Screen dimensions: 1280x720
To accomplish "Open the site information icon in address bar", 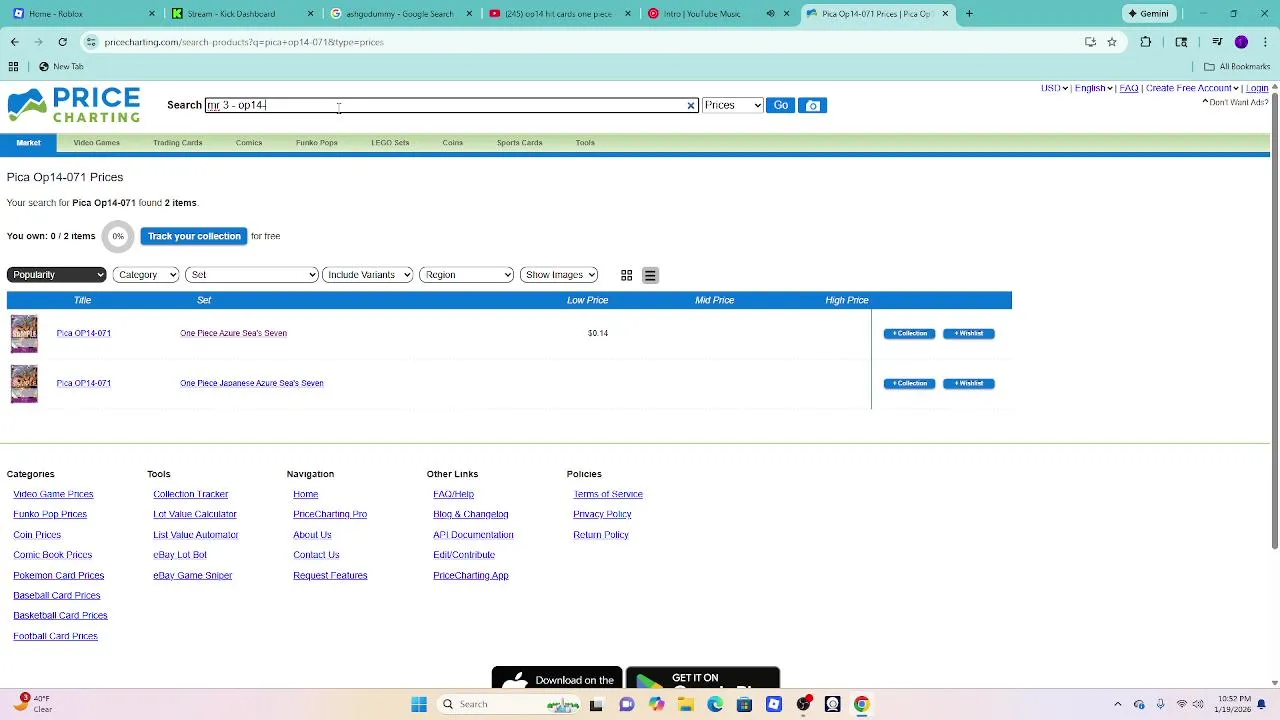I will pos(91,42).
